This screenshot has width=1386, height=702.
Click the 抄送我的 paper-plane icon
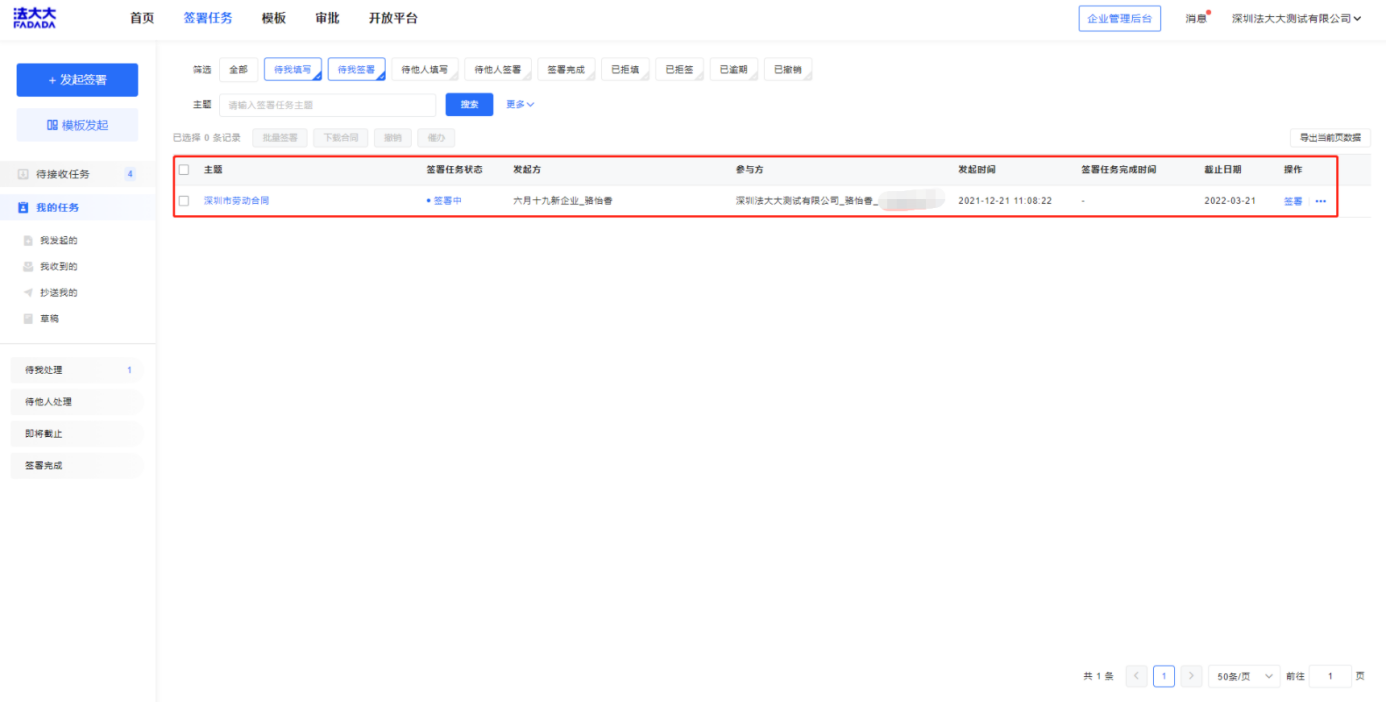click(29, 293)
